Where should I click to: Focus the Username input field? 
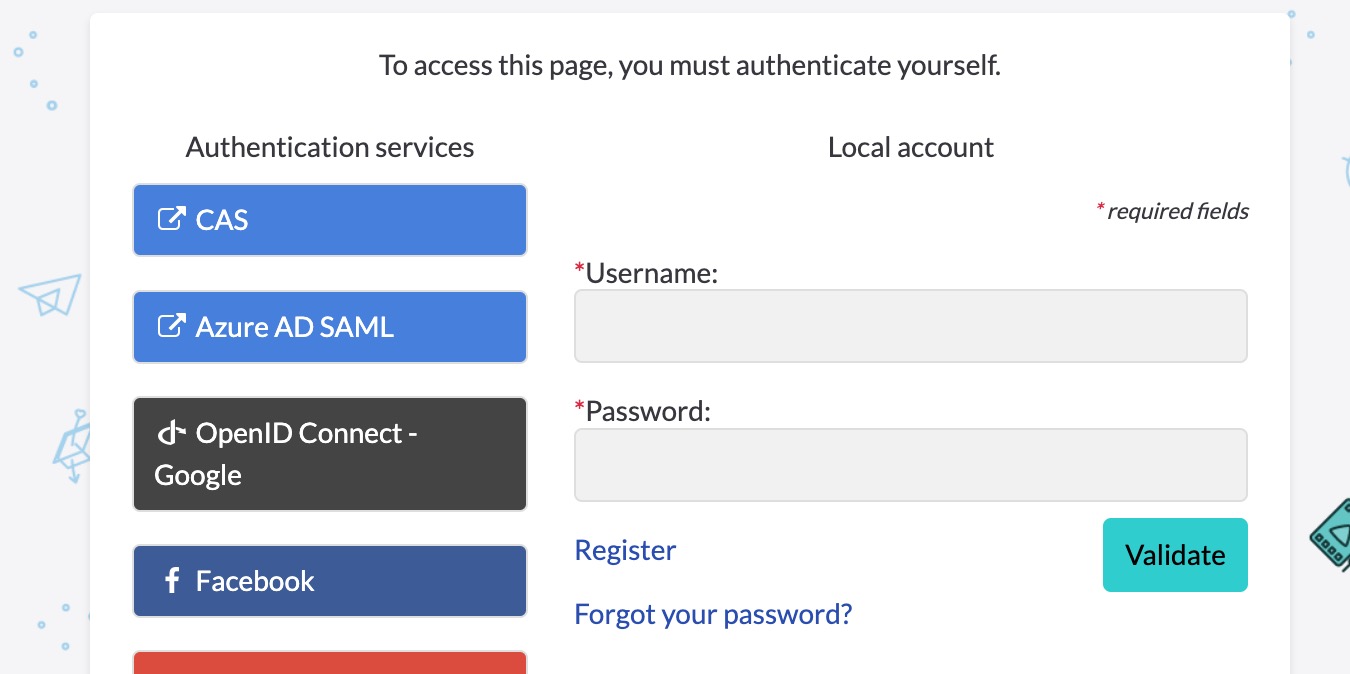pyautogui.click(x=911, y=326)
